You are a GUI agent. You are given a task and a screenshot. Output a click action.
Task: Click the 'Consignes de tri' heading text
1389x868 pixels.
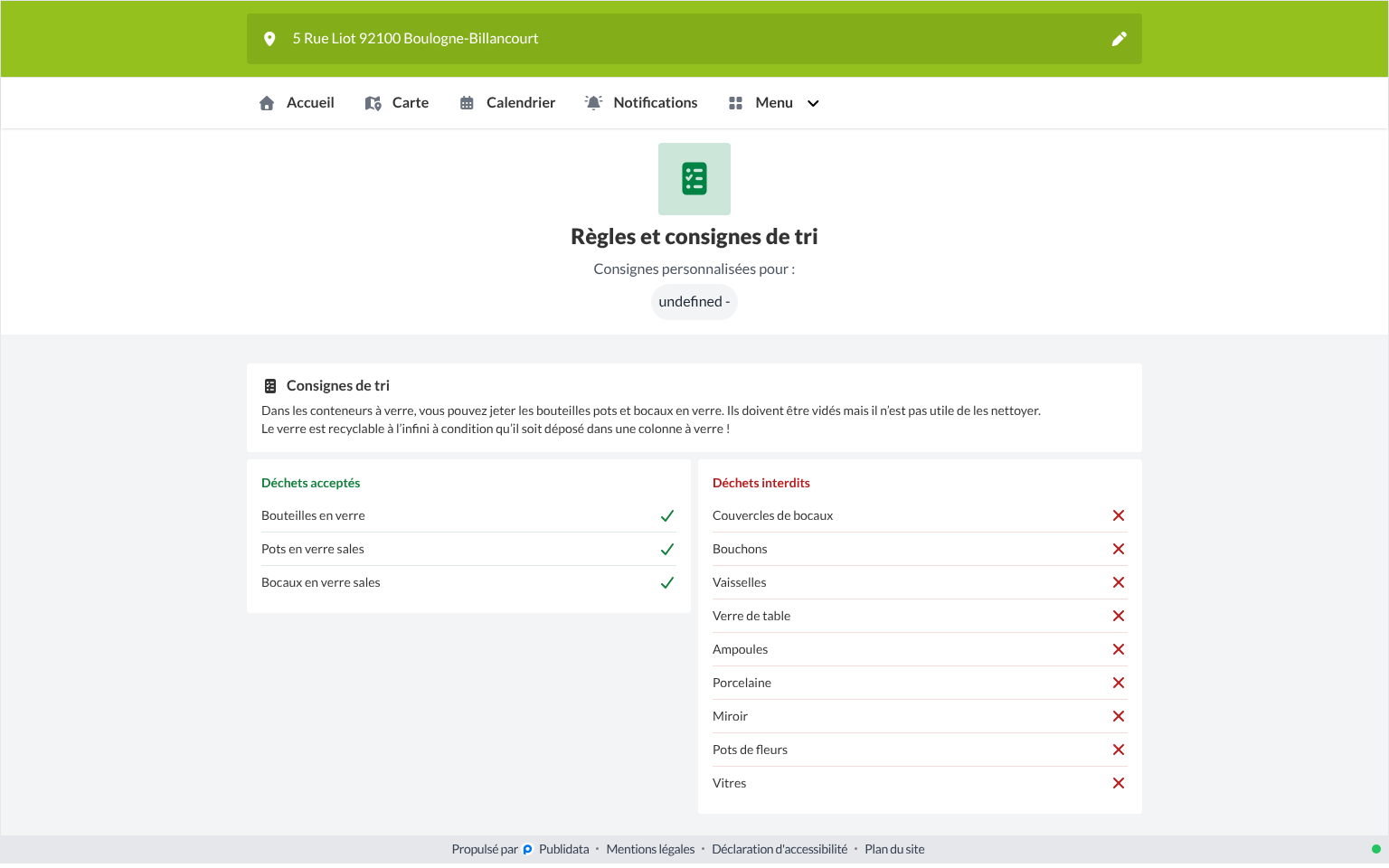pyautogui.click(x=338, y=386)
